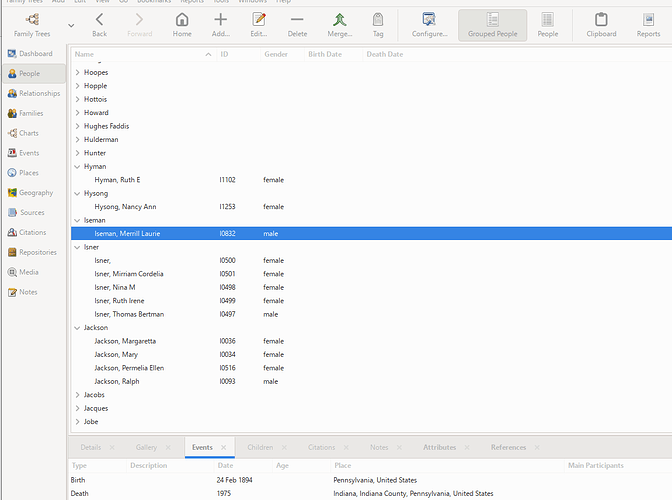Go to the Home person
The height and width of the screenshot is (500, 672).
coord(182,25)
